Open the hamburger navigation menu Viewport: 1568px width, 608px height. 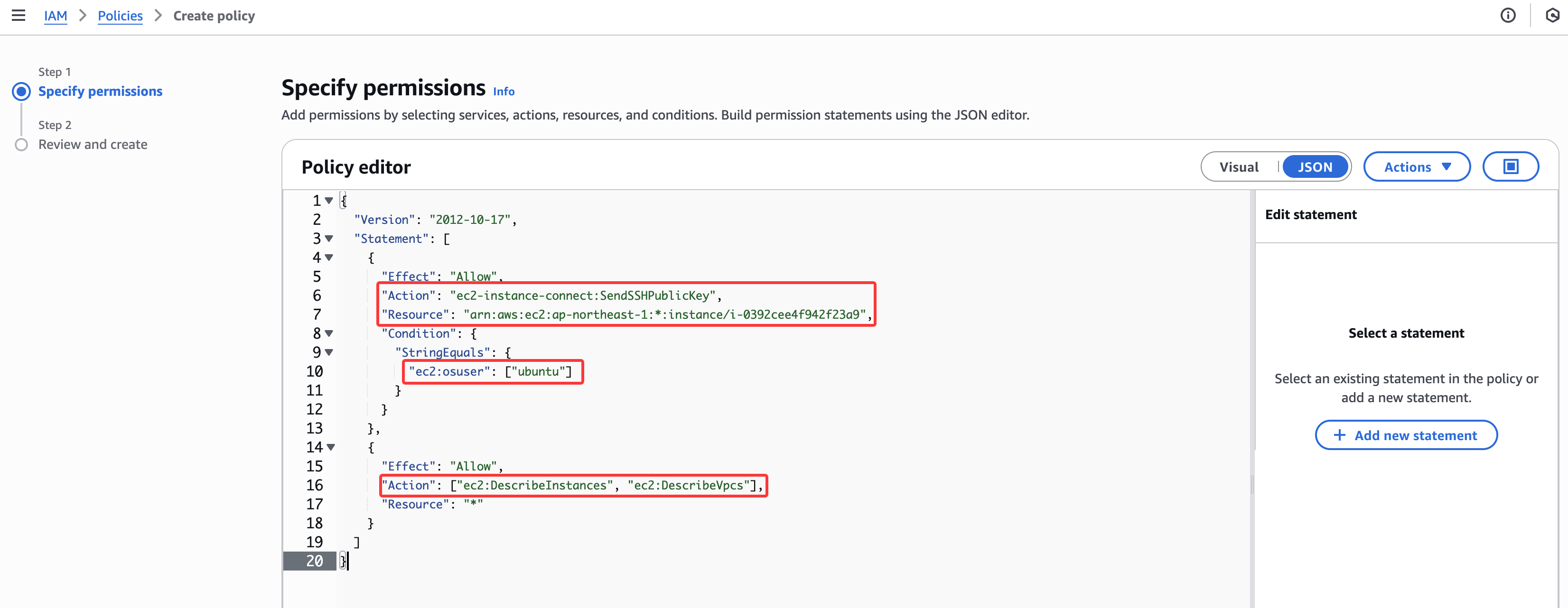tap(18, 16)
